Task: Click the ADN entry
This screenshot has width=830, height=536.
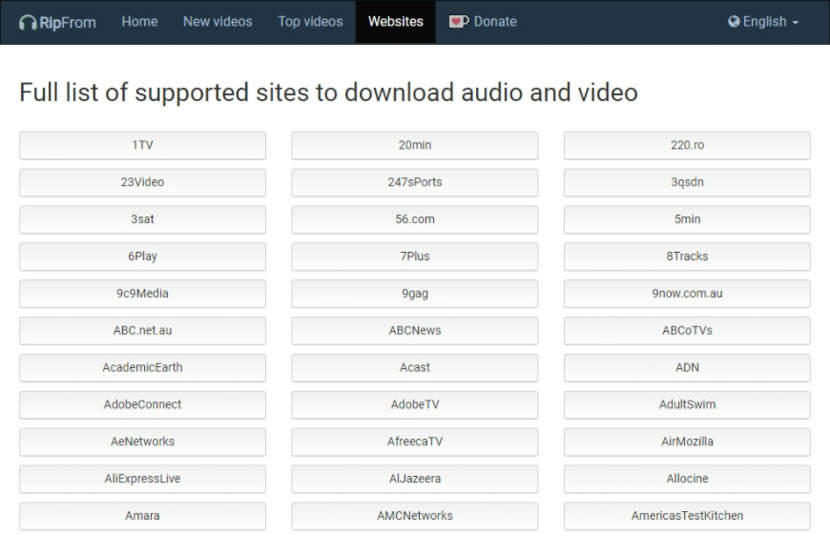Action: click(x=687, y=368)
